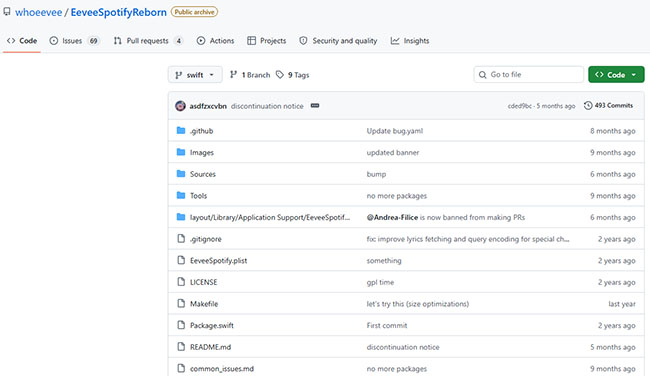Click the asdfzxcvbn avatar image
This screenshot has width=650, height=376.
tap(180, 106)
